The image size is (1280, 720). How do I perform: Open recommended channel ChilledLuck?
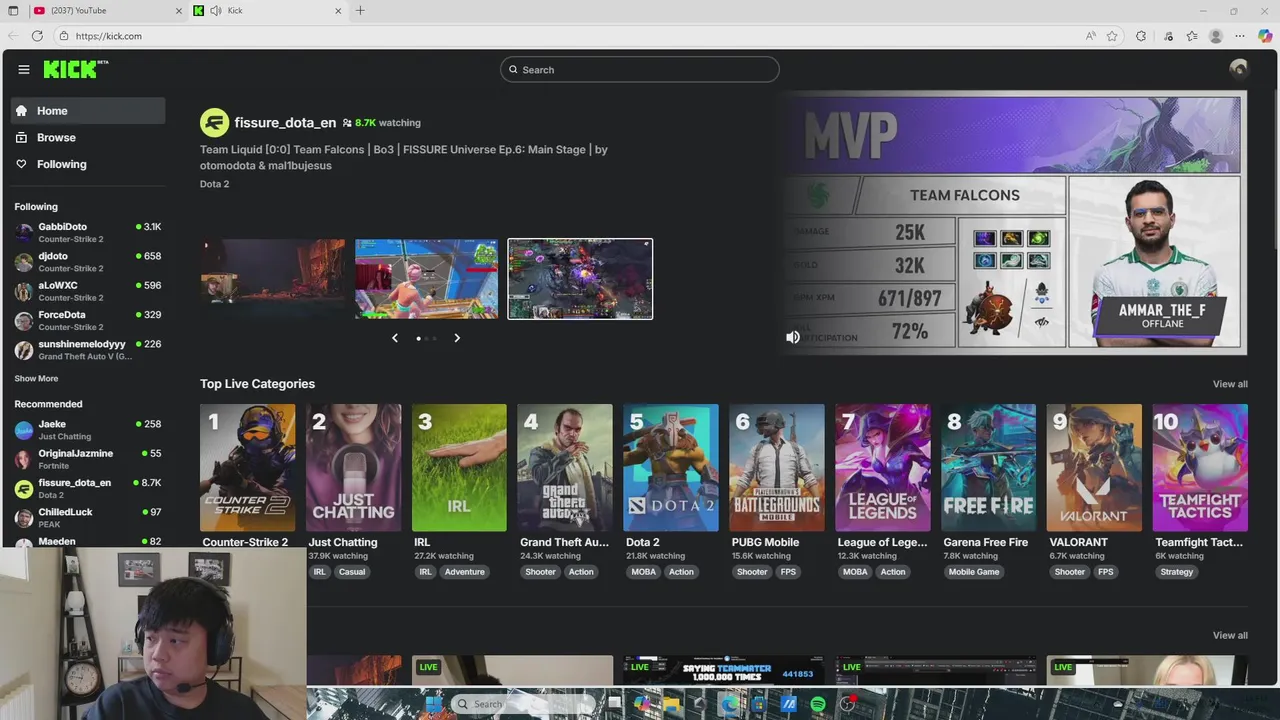click(88, 517)
